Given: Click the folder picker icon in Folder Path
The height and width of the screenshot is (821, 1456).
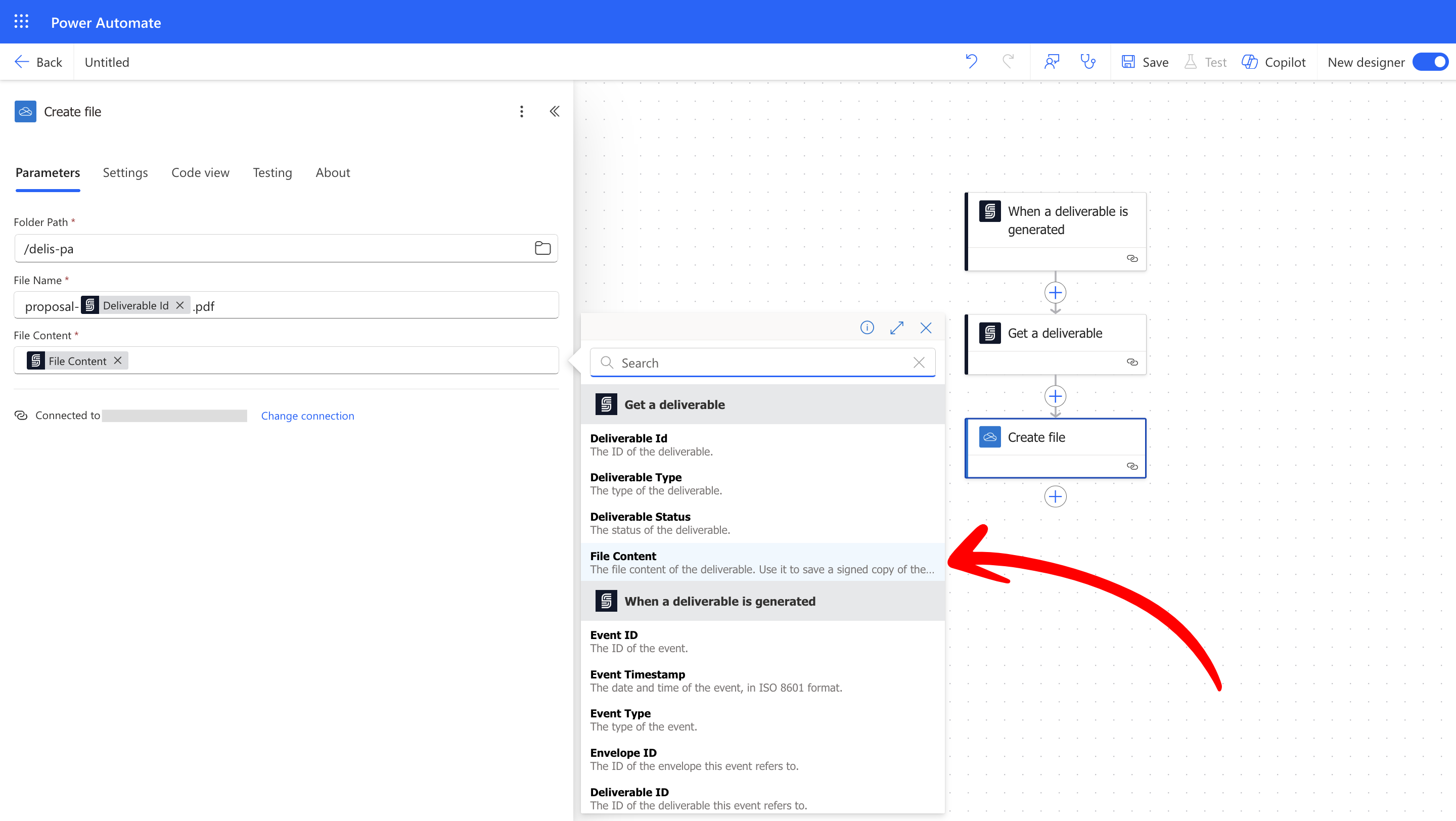Looking at the screenshot, I should tap(542, 248).
